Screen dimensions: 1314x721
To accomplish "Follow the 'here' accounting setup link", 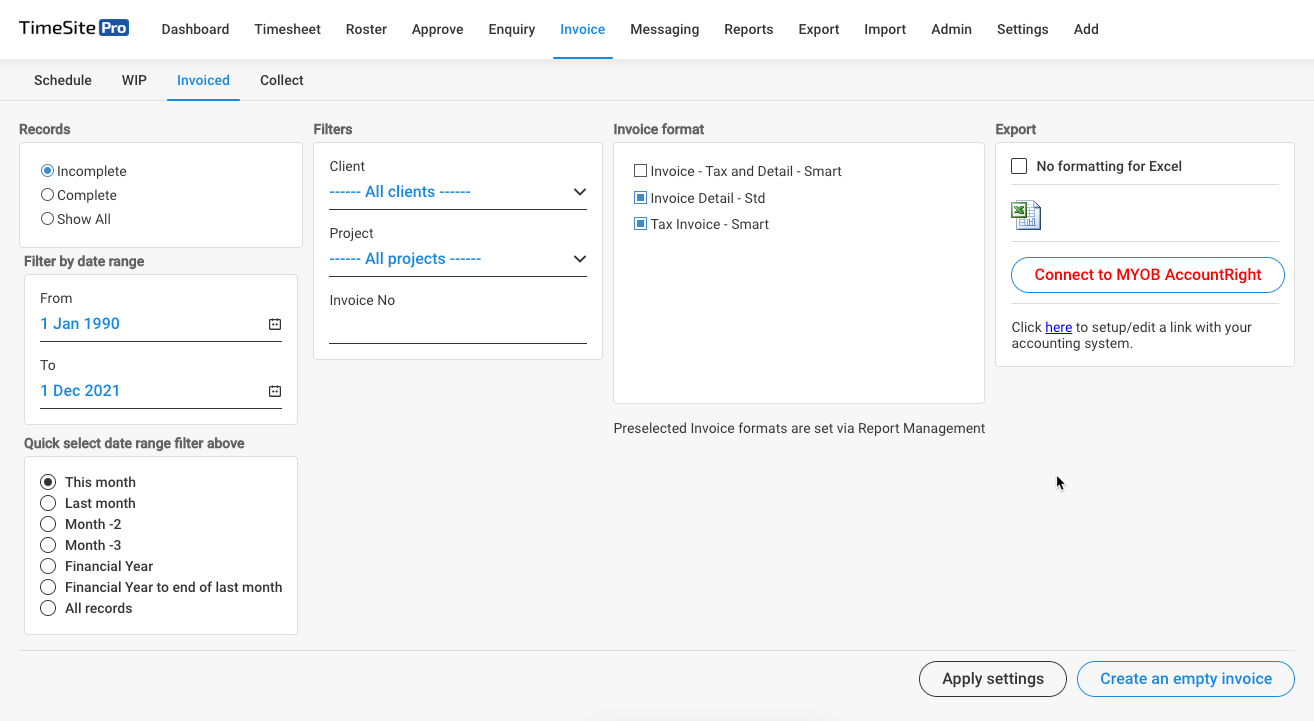I will coord(1059,327).
